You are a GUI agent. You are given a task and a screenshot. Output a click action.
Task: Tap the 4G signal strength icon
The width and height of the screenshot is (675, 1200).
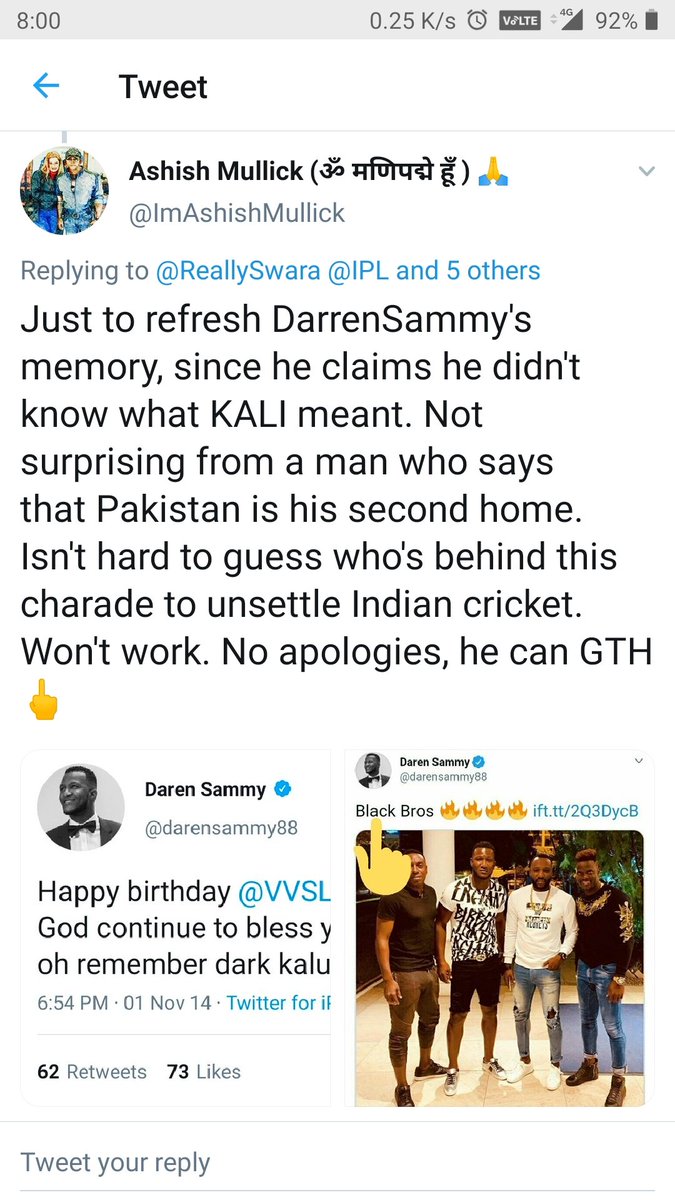(569, 20)
